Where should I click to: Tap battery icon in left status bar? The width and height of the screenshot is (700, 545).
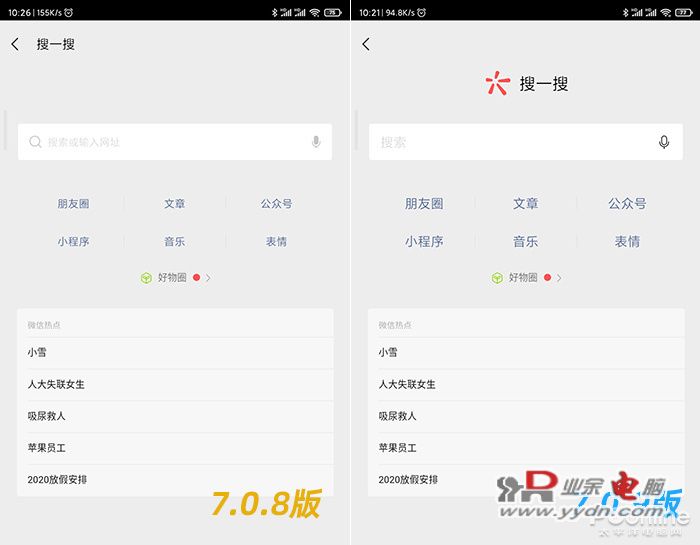[x=333, y=12]
